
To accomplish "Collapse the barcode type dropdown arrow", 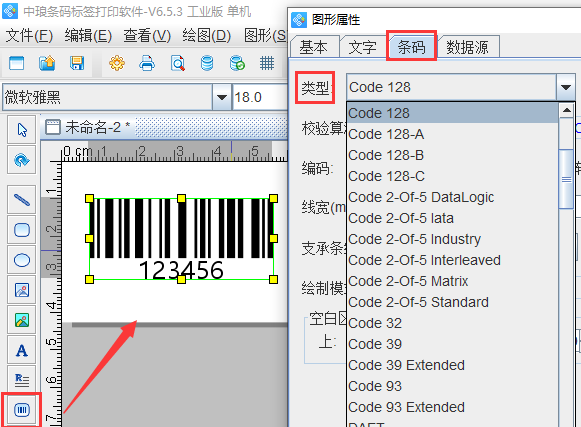I will 565,87.
